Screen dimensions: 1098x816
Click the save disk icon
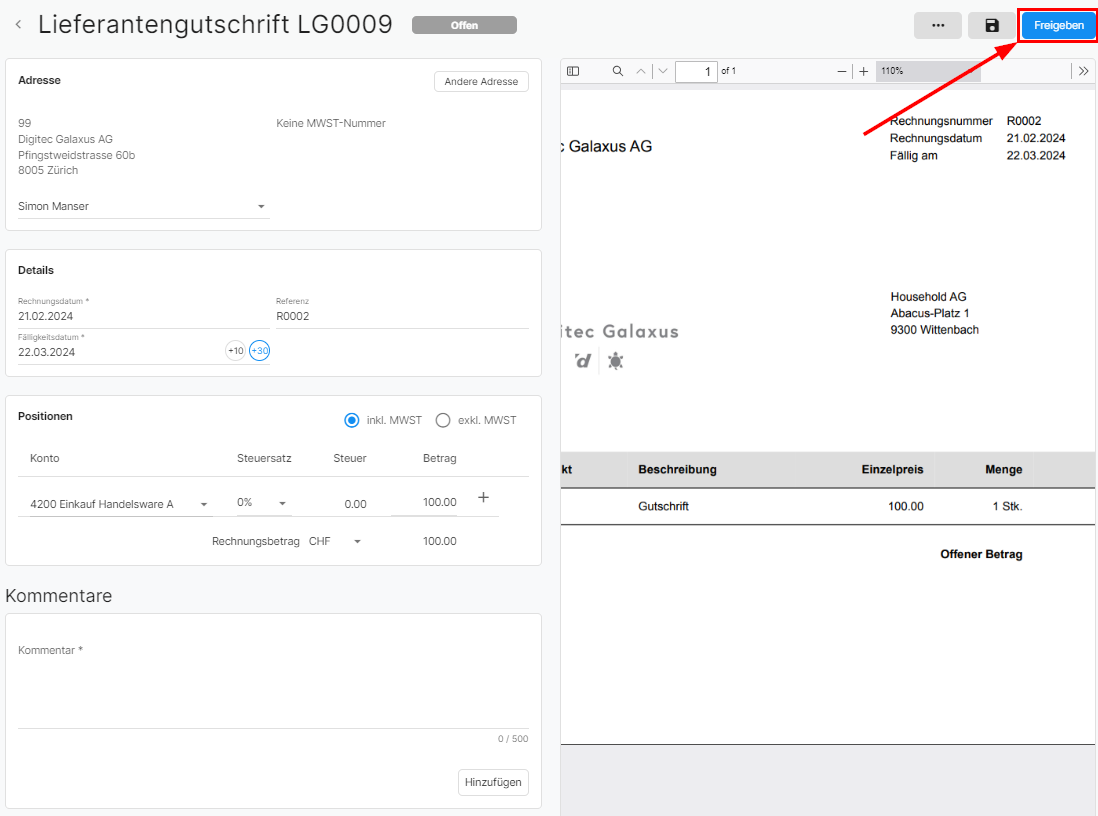(x=991, y=26)
